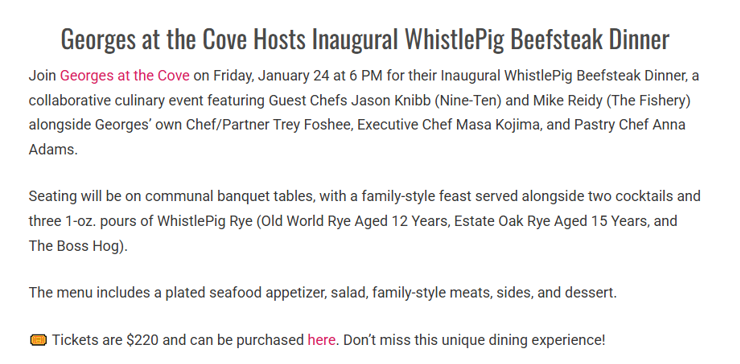Click 'Don't miss this unique dining experience!'
The height and width of the screenshot is (364, 740).
pos(474,340)
